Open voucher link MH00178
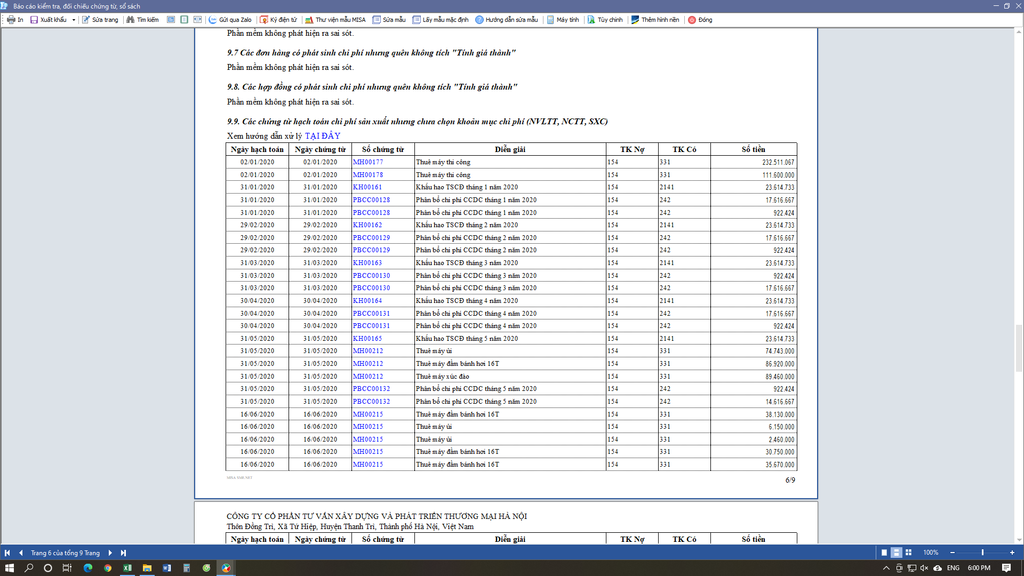Image resolution: width=1024 pixels, height=576 pixels. pos(368,174)
